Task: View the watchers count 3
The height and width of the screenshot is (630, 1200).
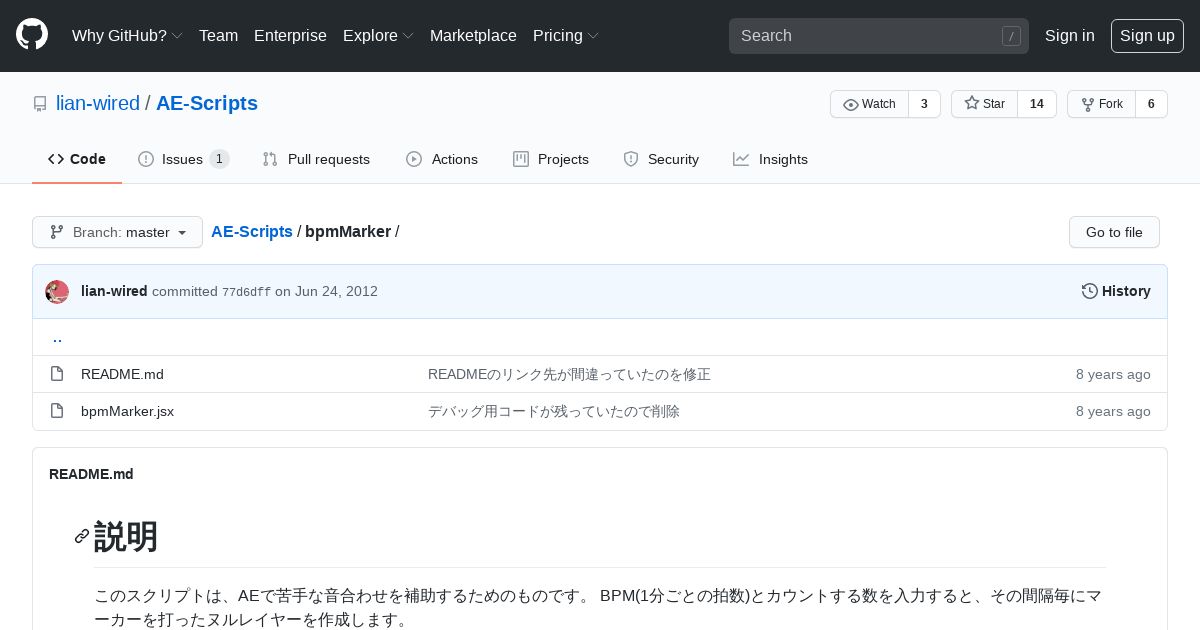Action: pyautogui.click(x=924, y=104)
